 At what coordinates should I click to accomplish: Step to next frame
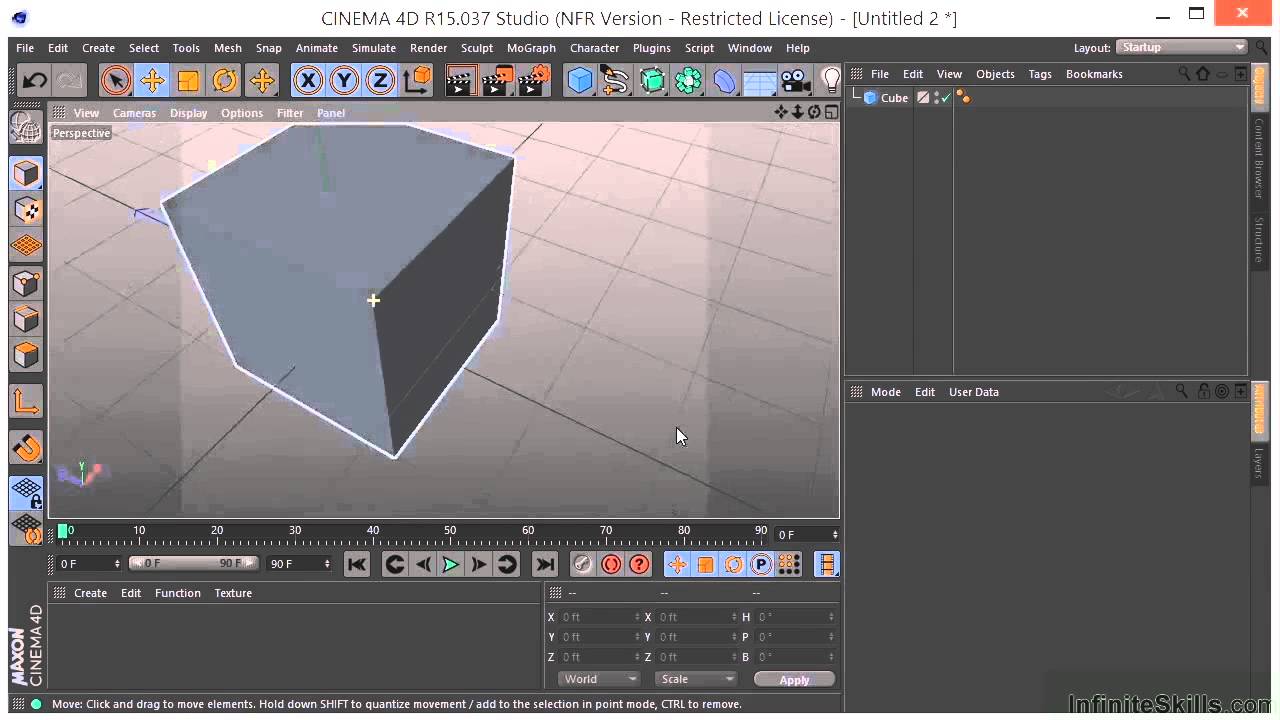click(479, 565)
